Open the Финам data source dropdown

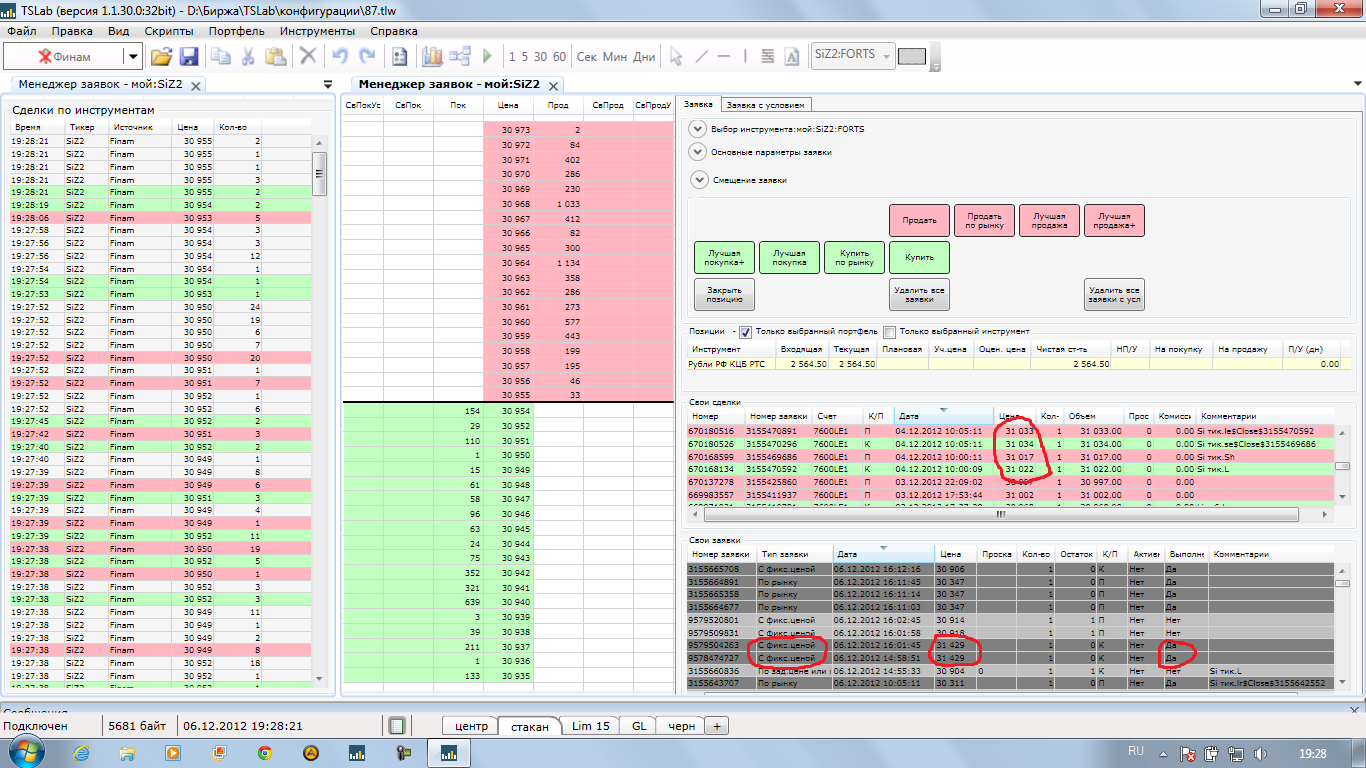(x=133, y=57)
